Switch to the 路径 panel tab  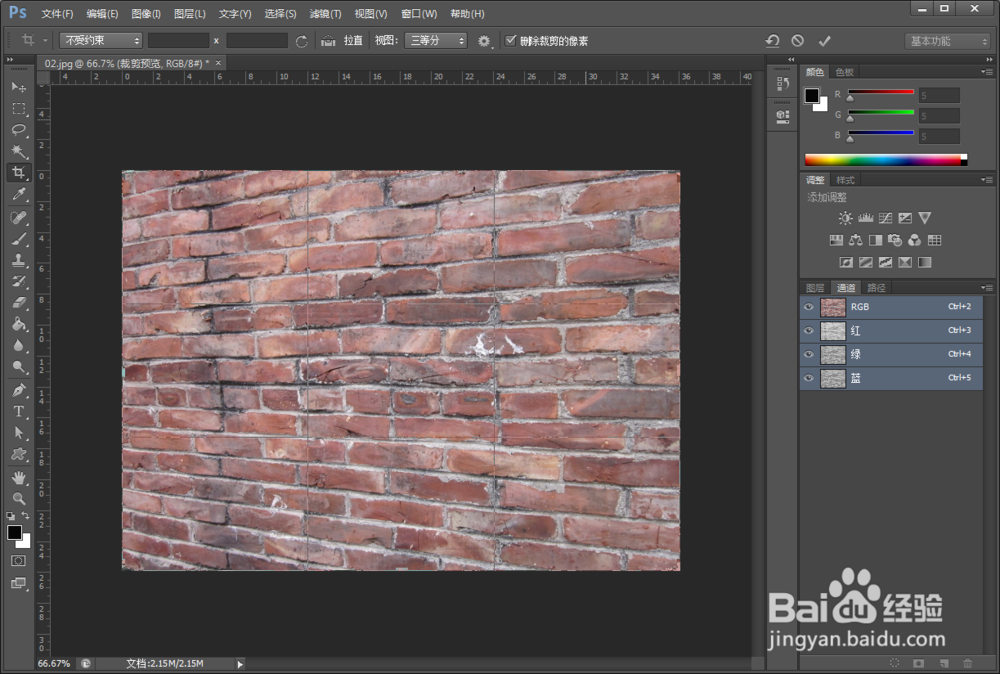tap(876, 288)
